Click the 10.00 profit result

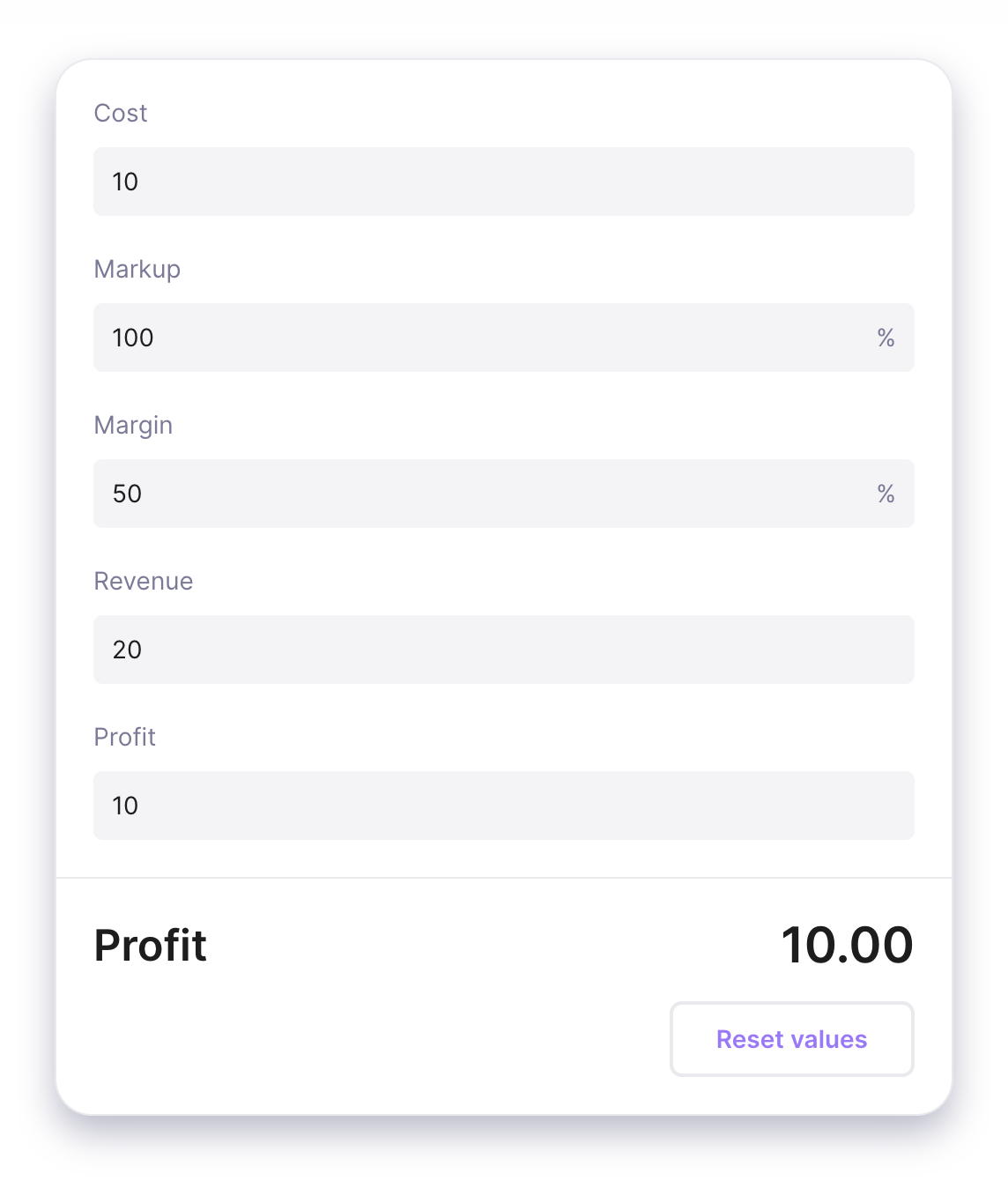[x=847, y=946]
